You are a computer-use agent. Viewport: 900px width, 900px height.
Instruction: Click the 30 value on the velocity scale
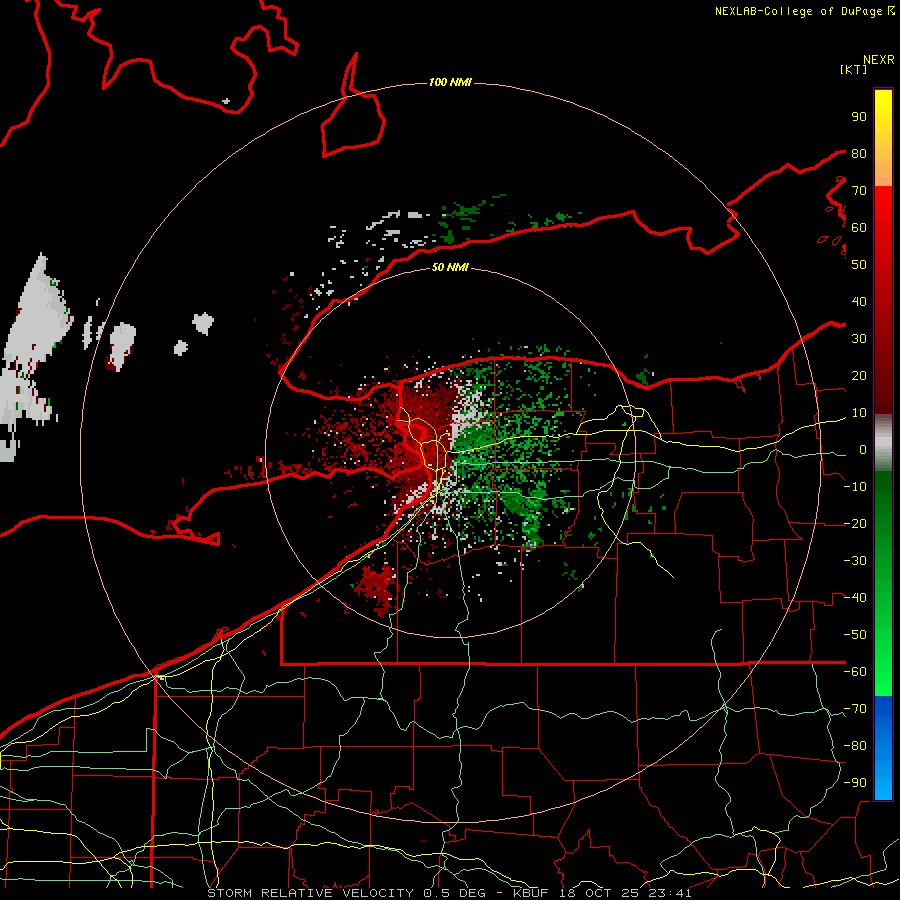pyautogui.click(x=859, y=339)
